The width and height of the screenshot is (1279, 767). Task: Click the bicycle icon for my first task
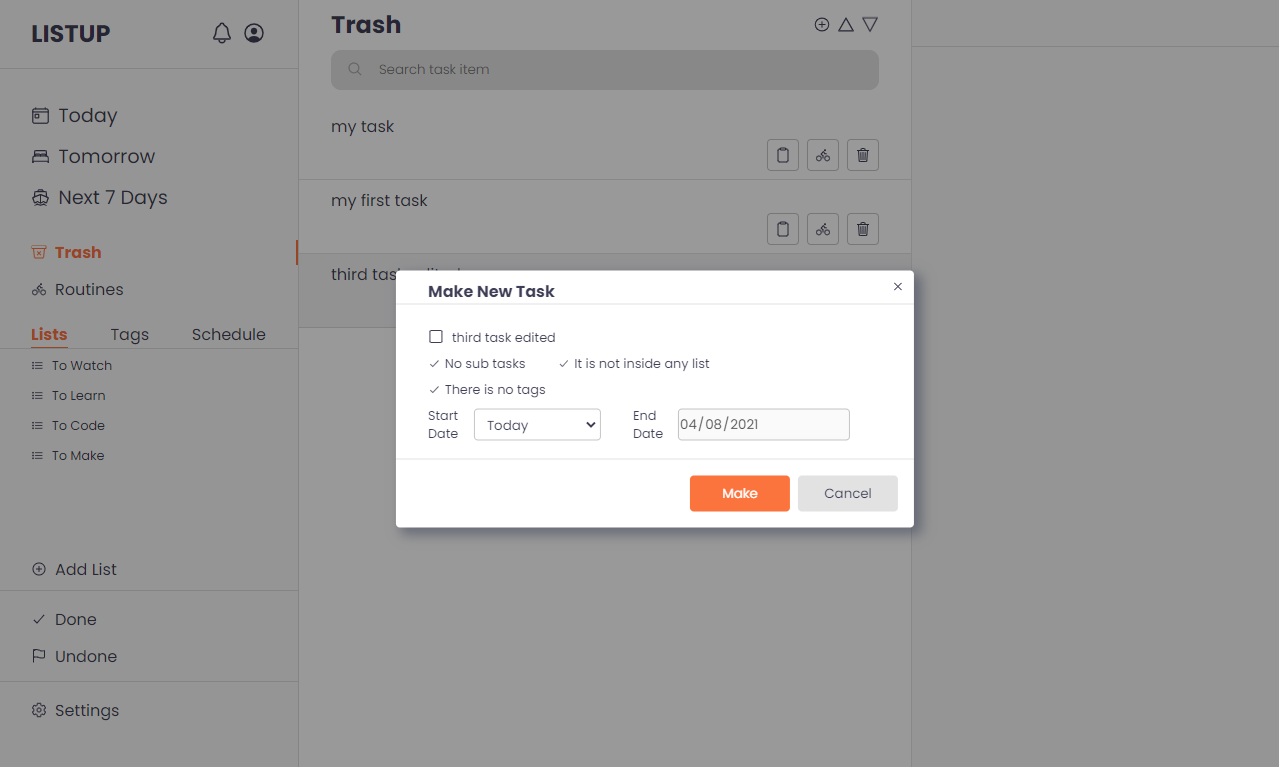(x=823, y=229)
